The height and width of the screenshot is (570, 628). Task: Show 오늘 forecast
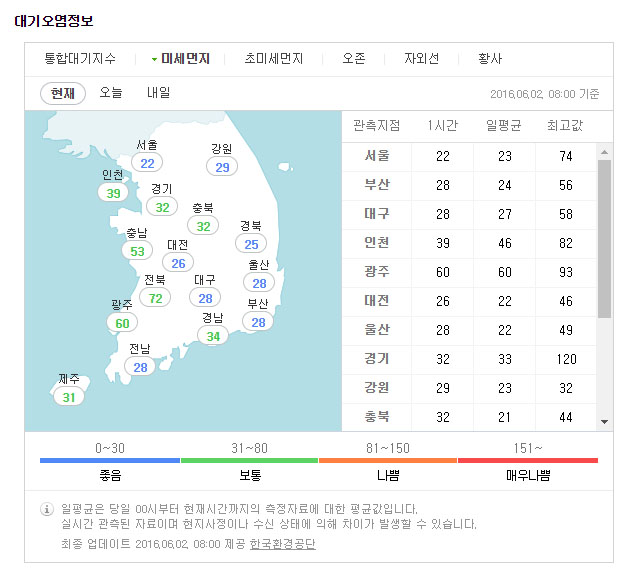point(111,93)
